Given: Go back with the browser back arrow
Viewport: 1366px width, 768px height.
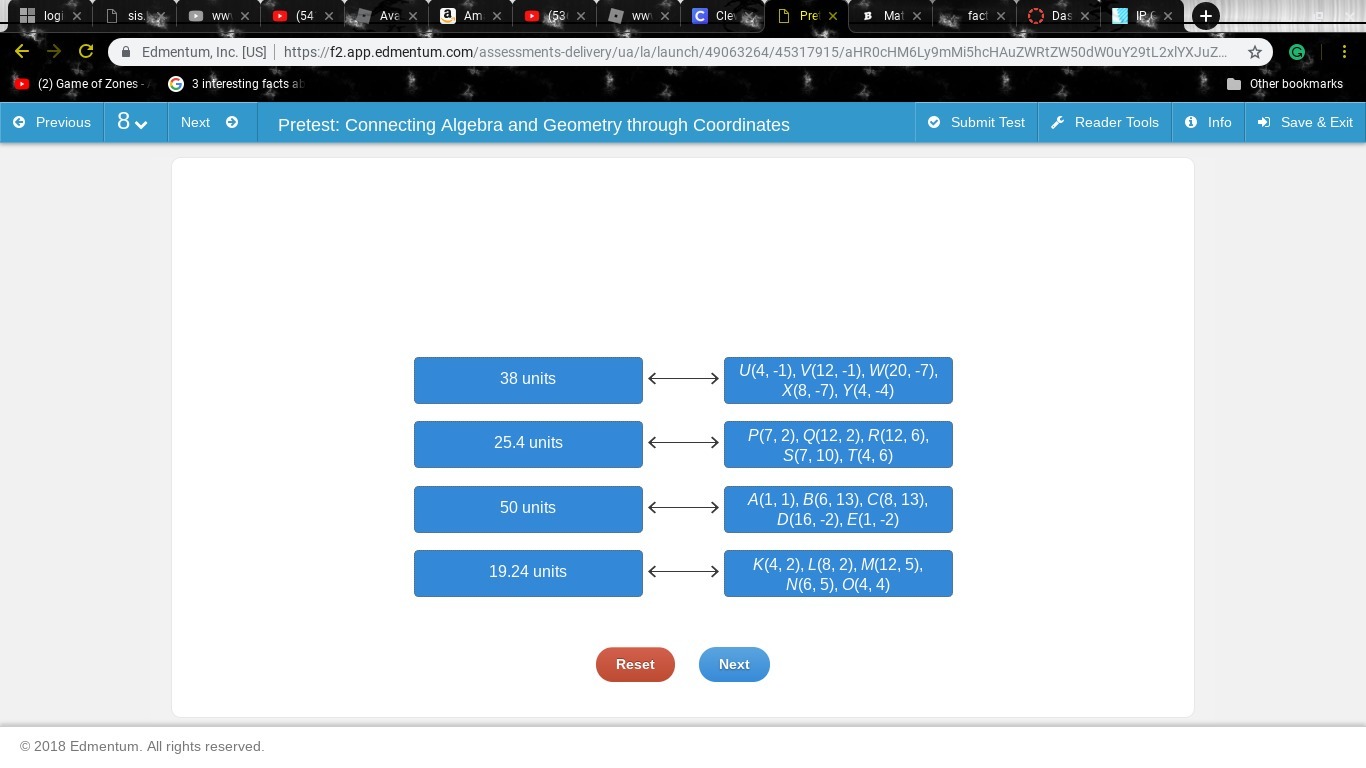Looking at the screenshot, I should click(22, 51).
